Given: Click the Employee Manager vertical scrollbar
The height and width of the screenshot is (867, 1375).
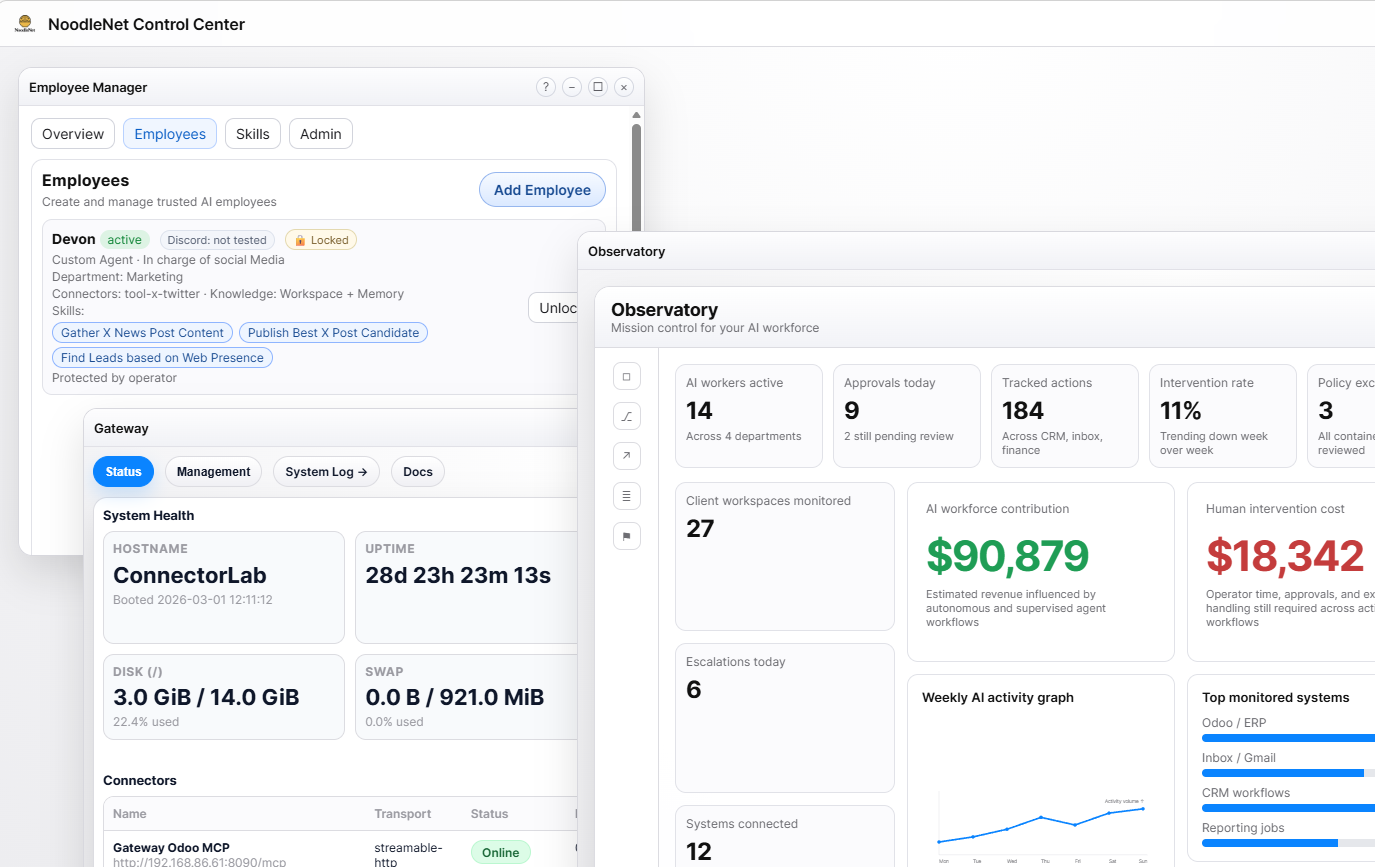Looking at the screenshot, I should click(x=636, y=200).
